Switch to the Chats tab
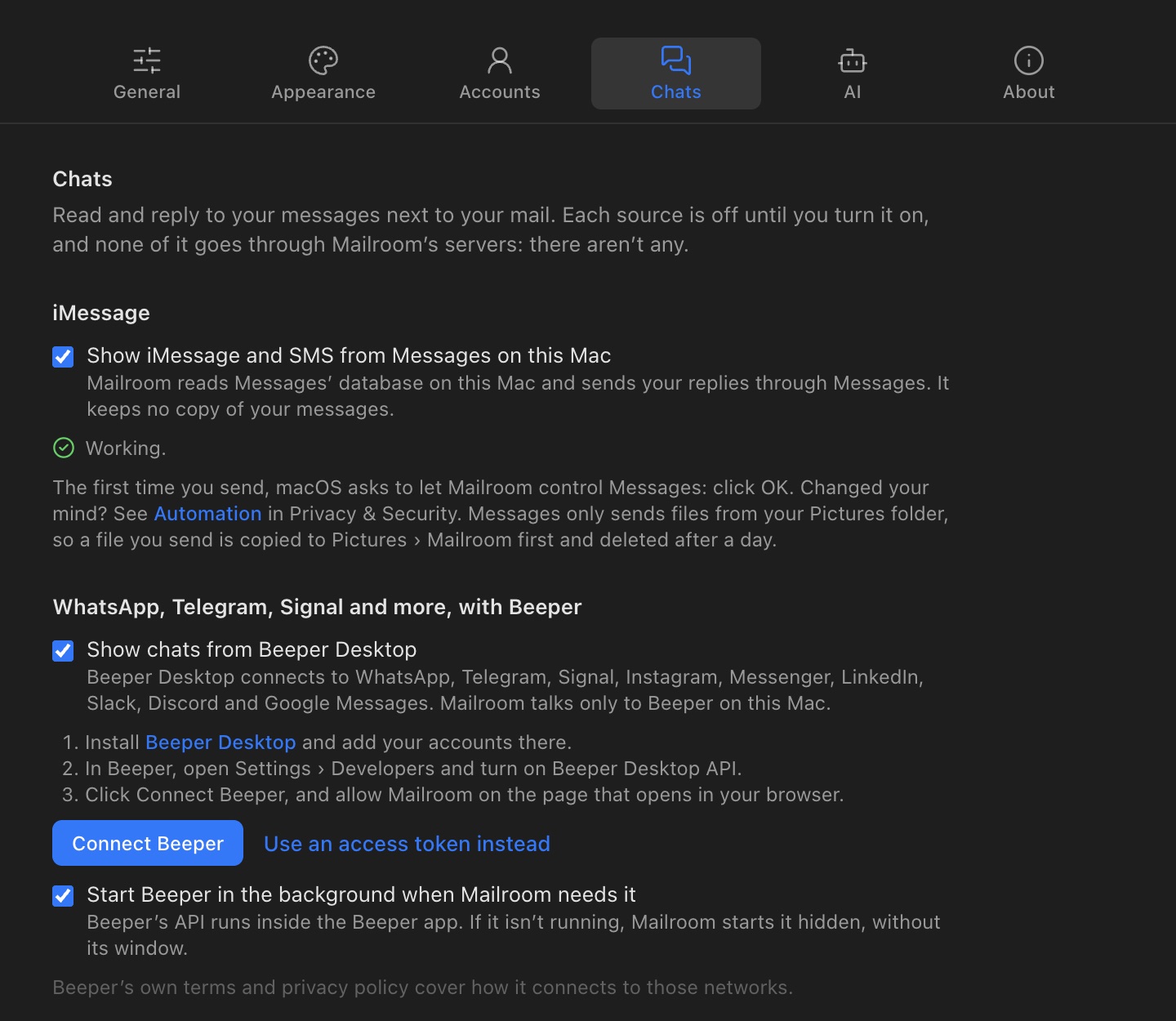 pos(676,74)
